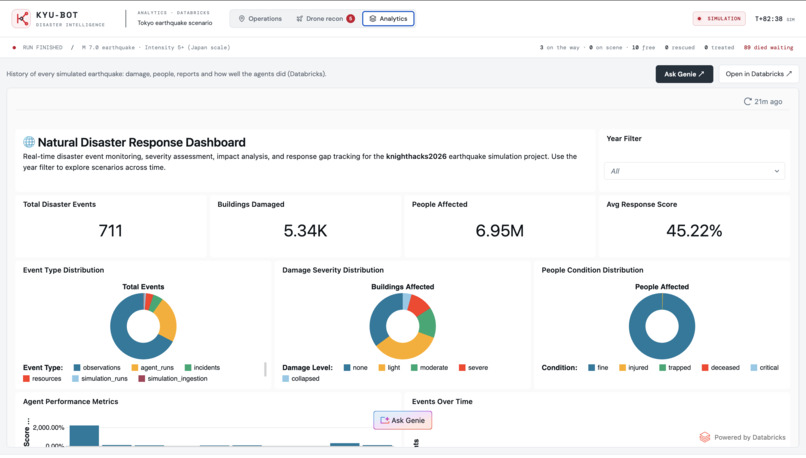The width and height of the screenshot is (806, 458).
Task: Click the Databricks logo in the footer
Action: tap(705, 437)
